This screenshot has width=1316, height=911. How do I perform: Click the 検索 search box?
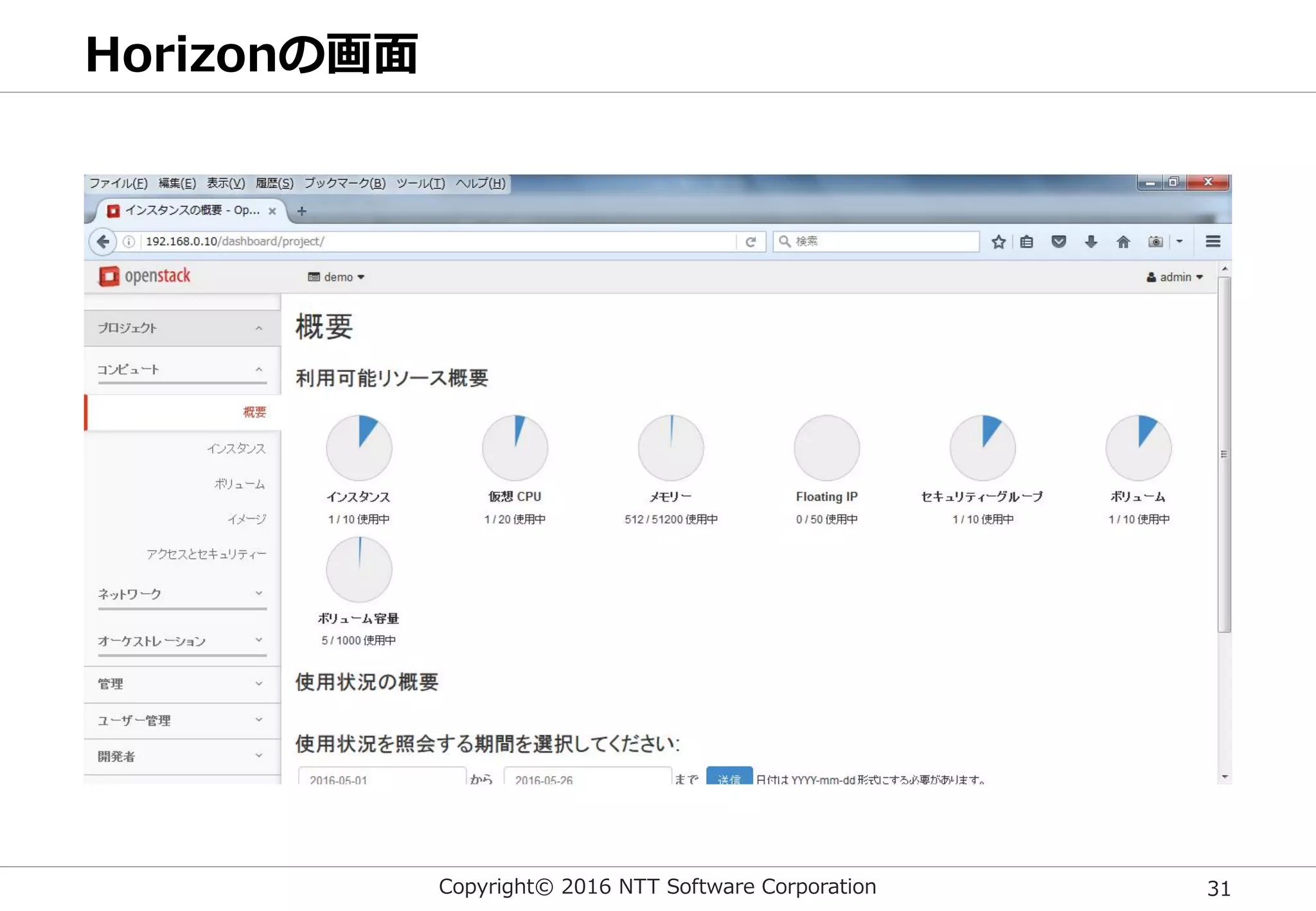[x=876, y=242]
